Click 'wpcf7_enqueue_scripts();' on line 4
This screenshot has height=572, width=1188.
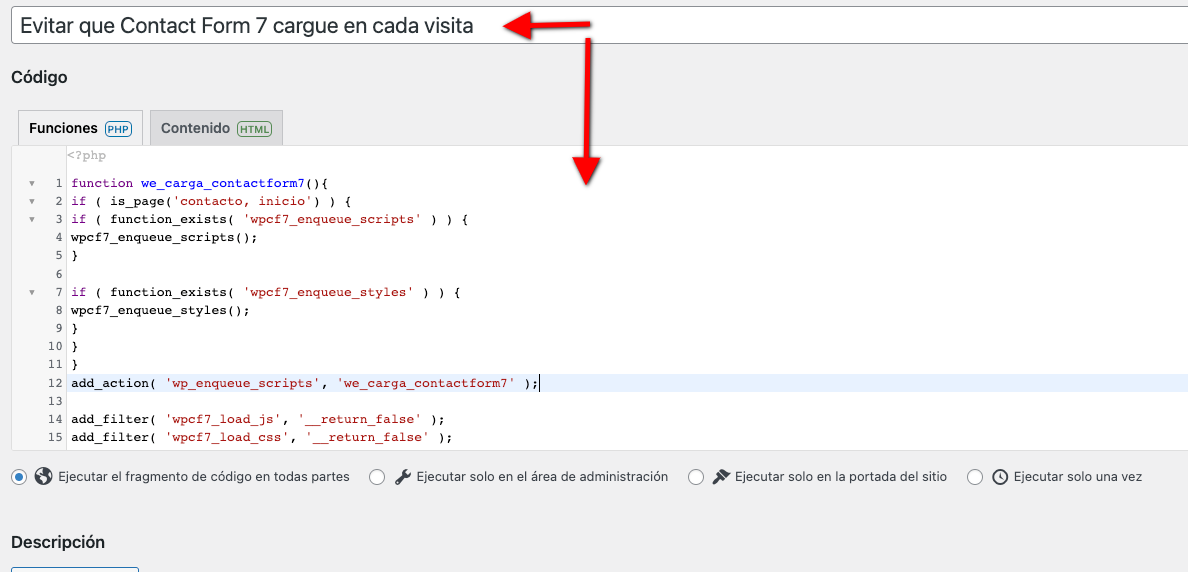tap(164, 238)
